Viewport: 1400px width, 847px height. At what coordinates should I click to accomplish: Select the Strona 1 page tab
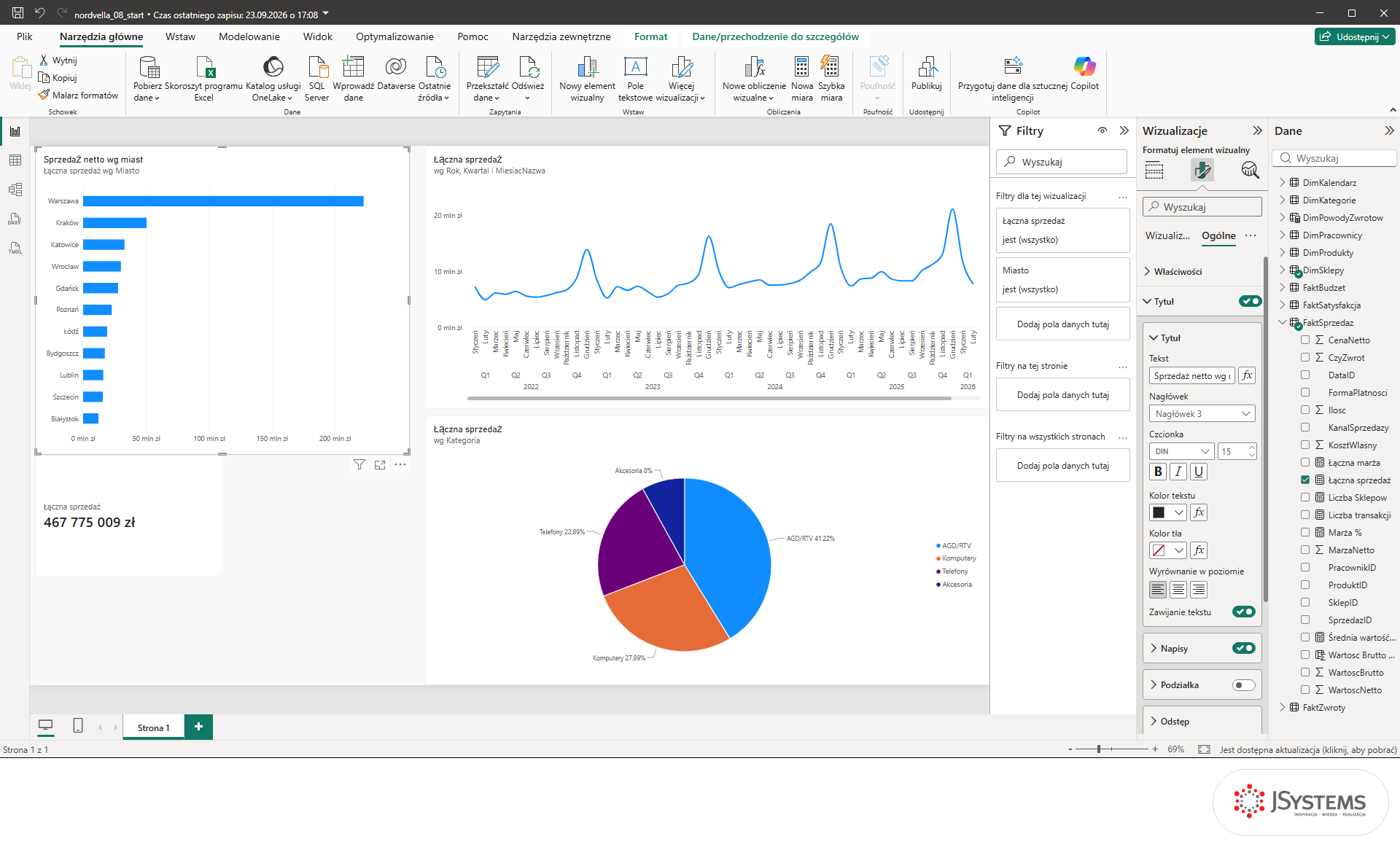coord(154,727)
